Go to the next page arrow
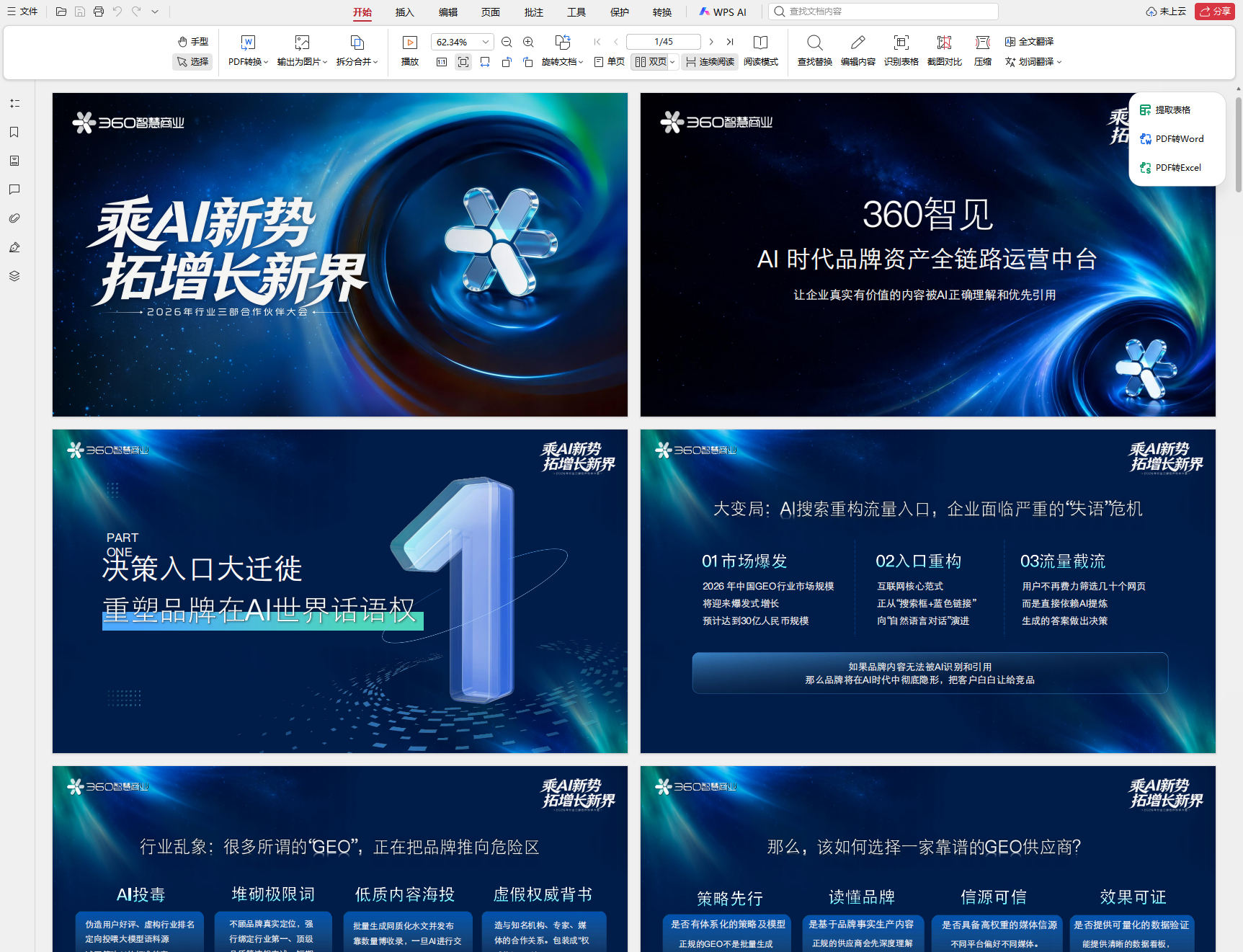This screenshot has height=952, width=1243. [711, 42]
